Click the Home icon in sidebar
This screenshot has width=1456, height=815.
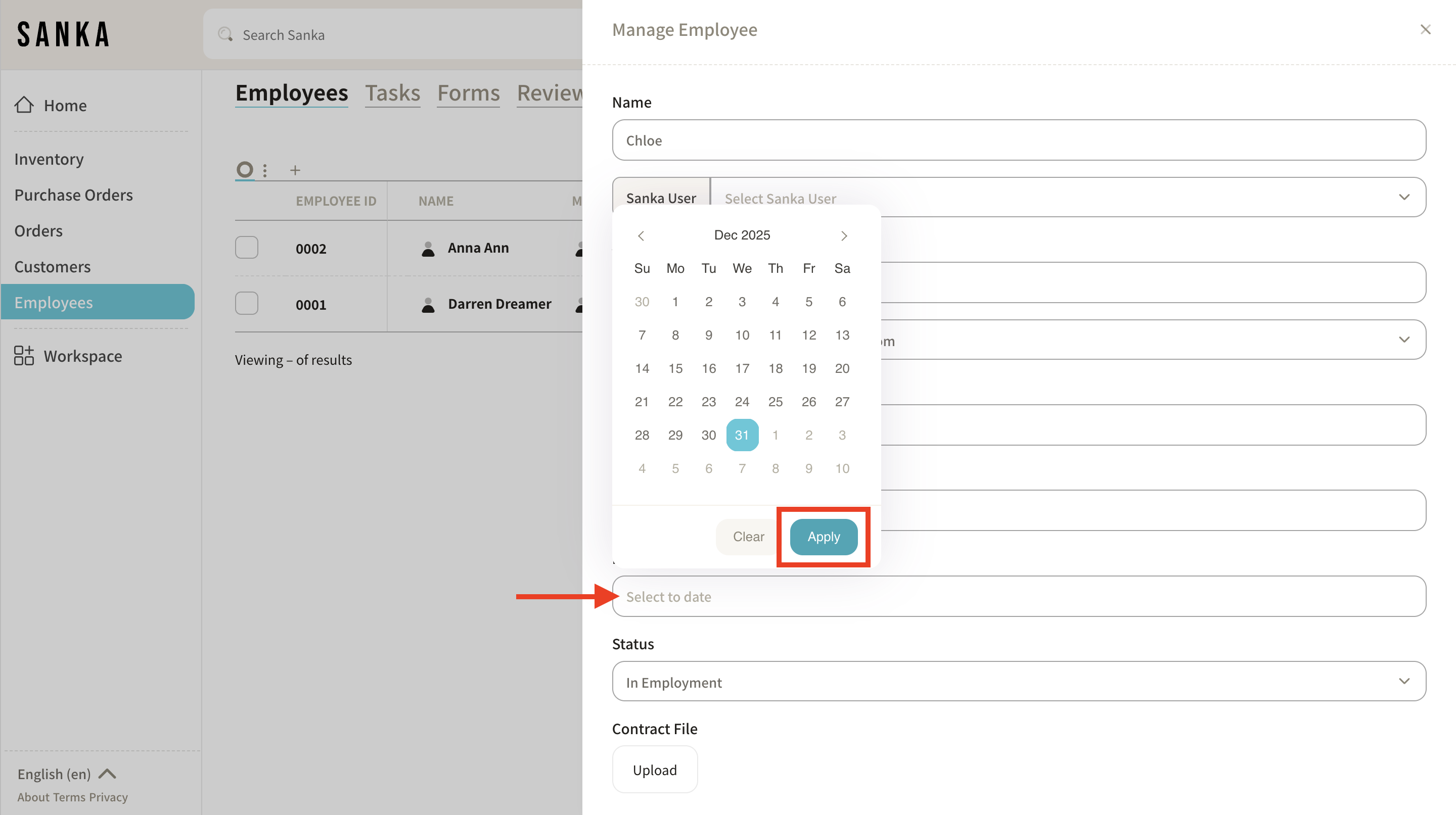coord(24,105)
